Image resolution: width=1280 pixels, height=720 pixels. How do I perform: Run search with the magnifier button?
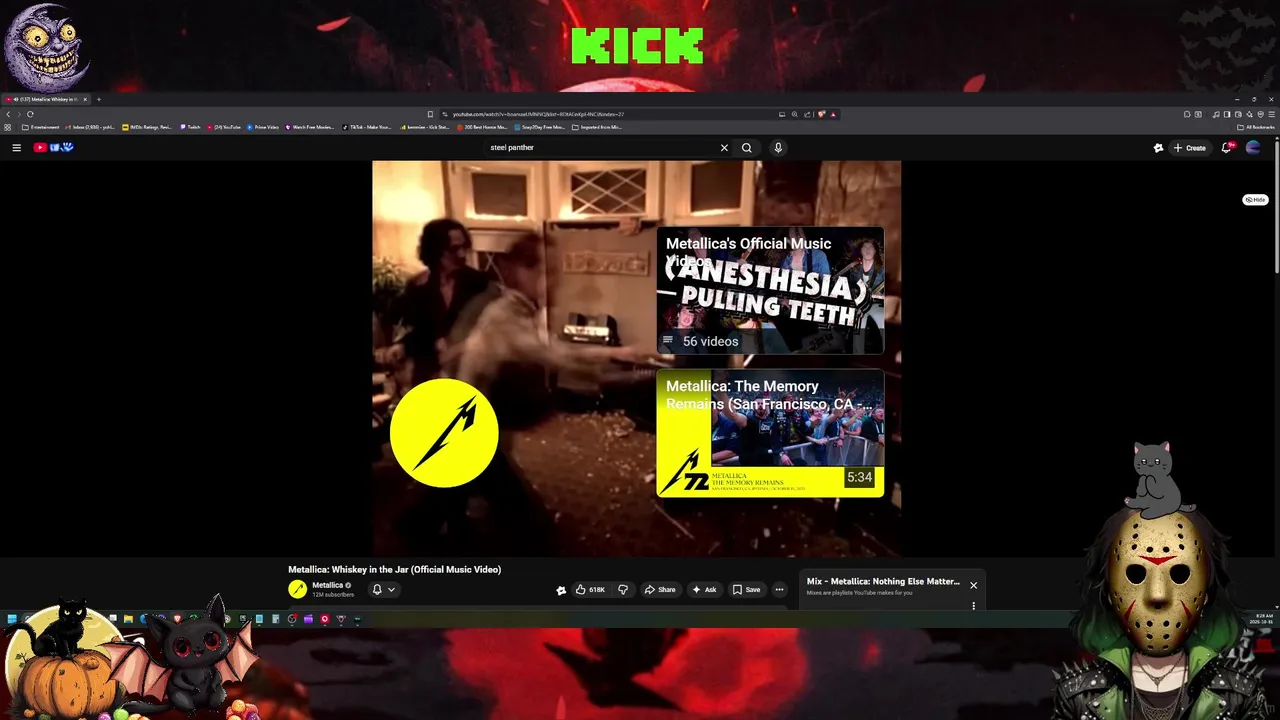click(746, 147)
